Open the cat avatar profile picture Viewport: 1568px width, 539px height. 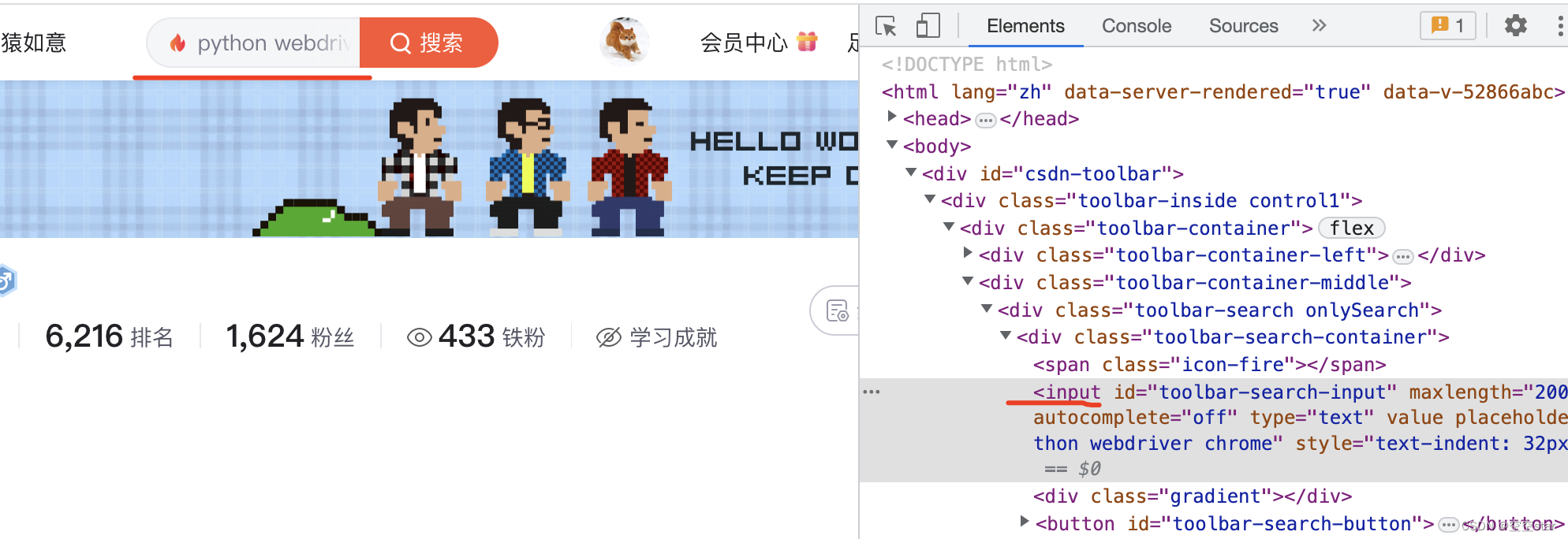click(625, 40)
